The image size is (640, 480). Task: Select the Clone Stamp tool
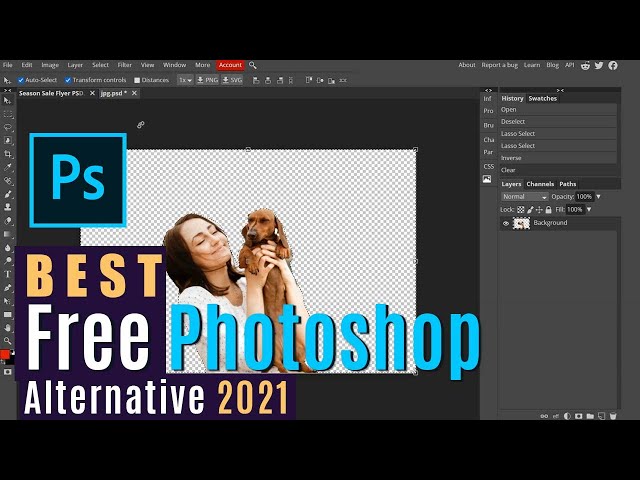point(8,207)
